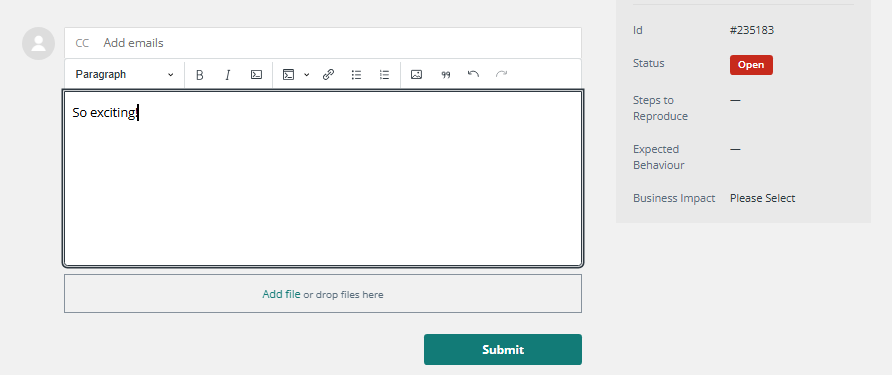Click the 'So exciting!' text in the editor
This screenshot has width=892, height=375.
[105, 113]
